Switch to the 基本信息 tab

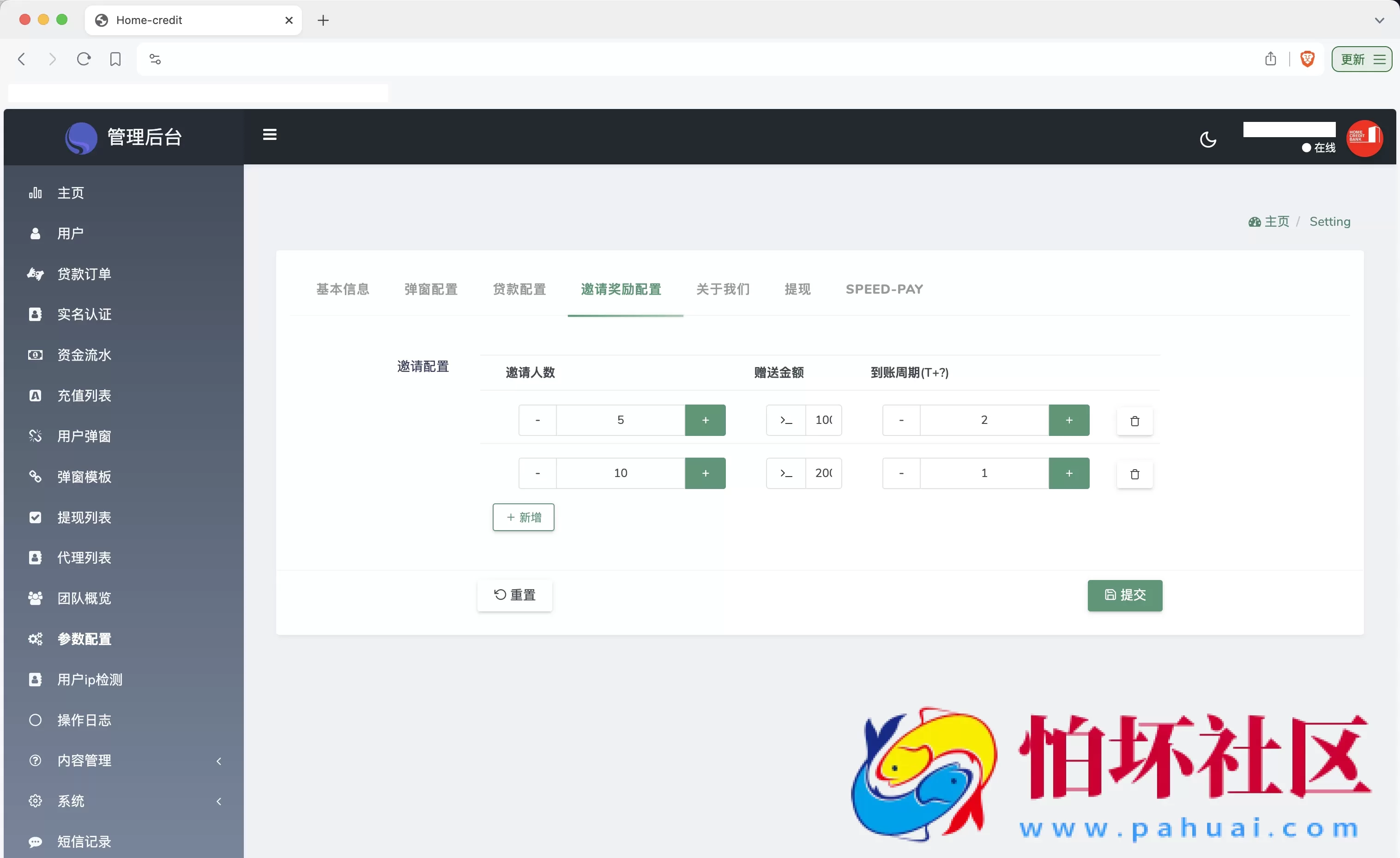pyautogui.click(x=342, y=289)
